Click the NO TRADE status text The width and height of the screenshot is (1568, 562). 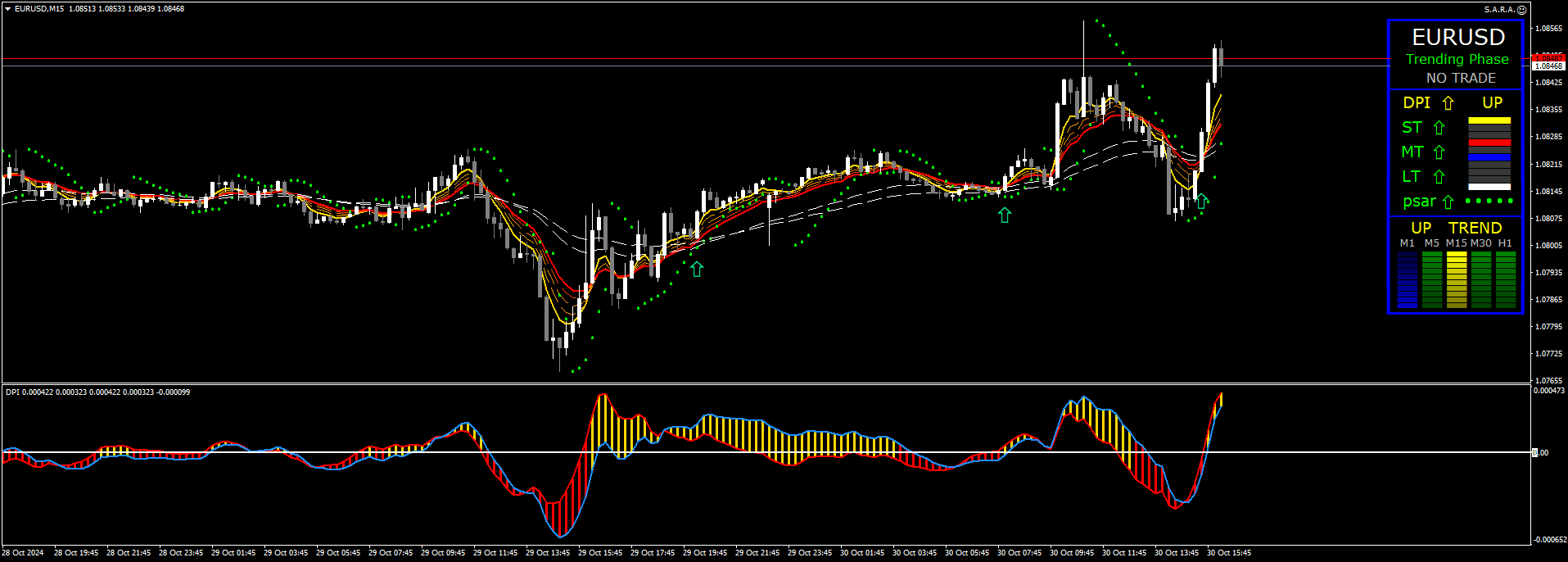[x=1461, y=78]
